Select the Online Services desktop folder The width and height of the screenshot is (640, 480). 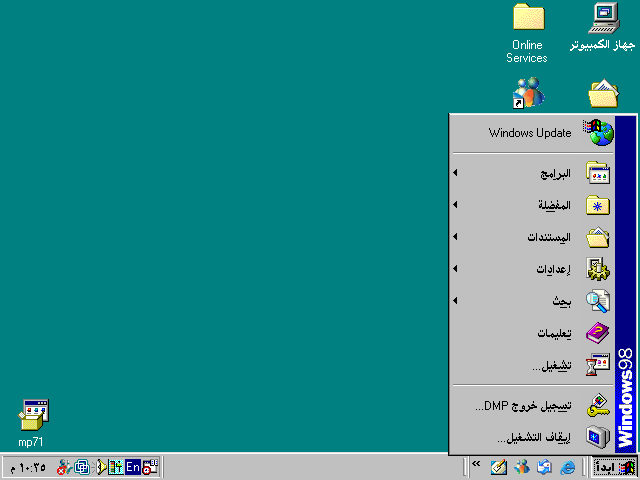pos(527,33)
